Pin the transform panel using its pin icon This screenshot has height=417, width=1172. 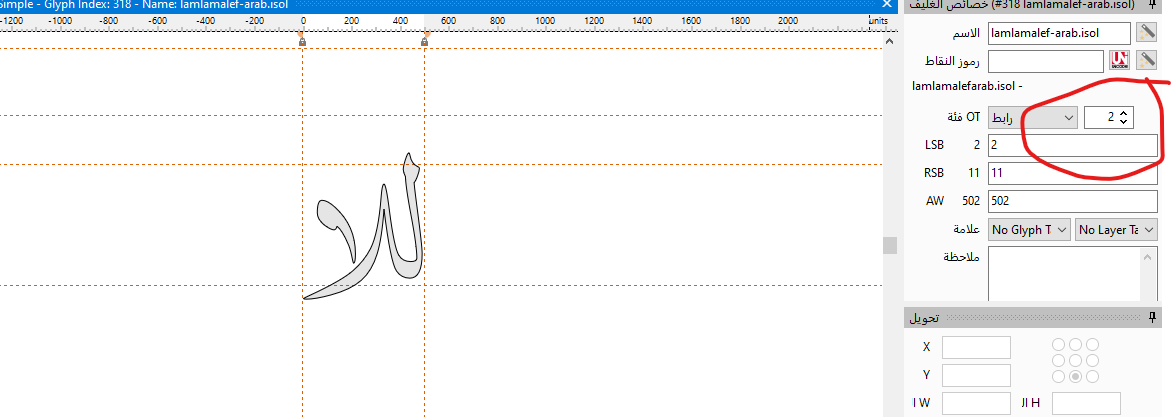pyautogui.click(x=1151, y=318)
